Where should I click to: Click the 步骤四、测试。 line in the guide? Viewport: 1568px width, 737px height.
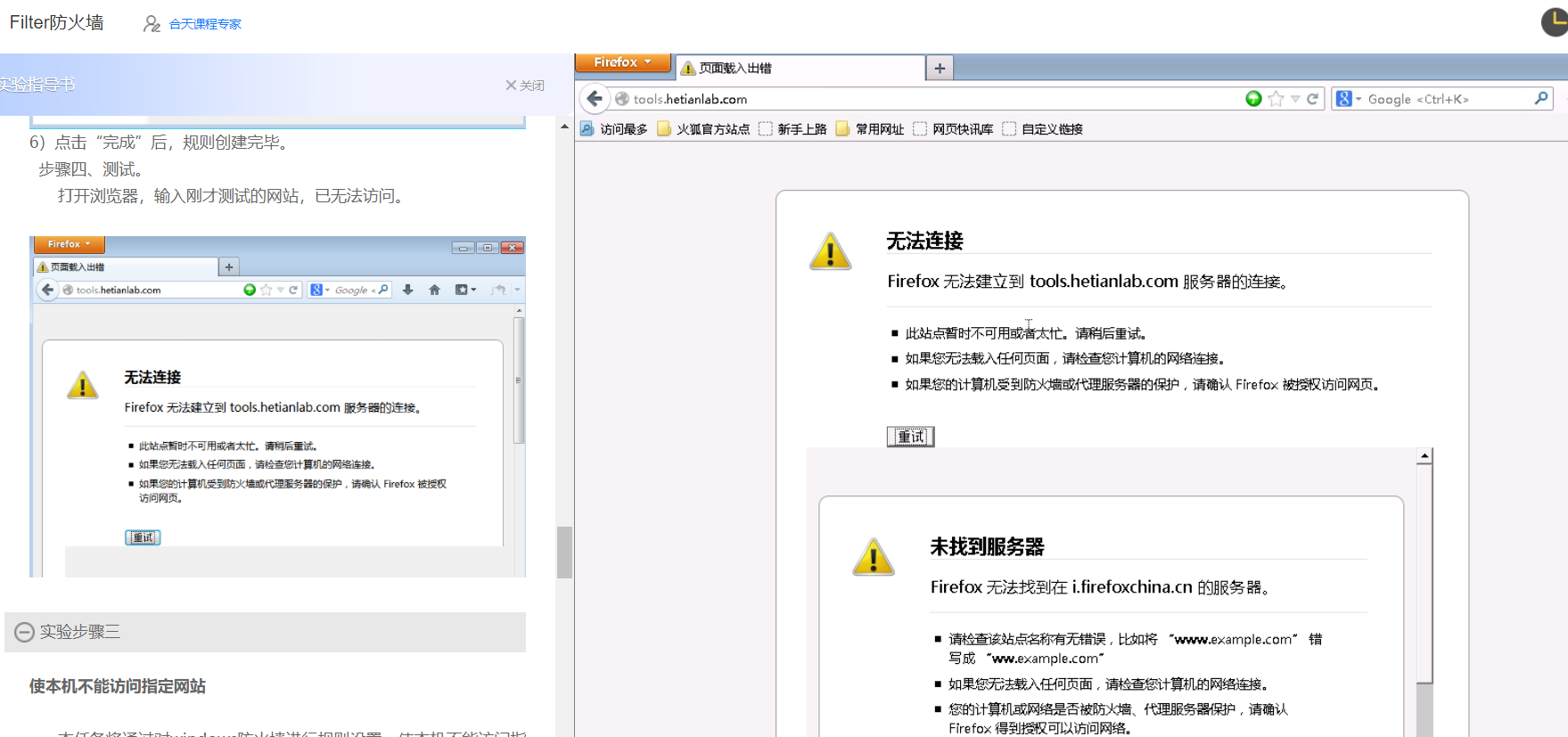pyautogui.click(x=91, y=169)
